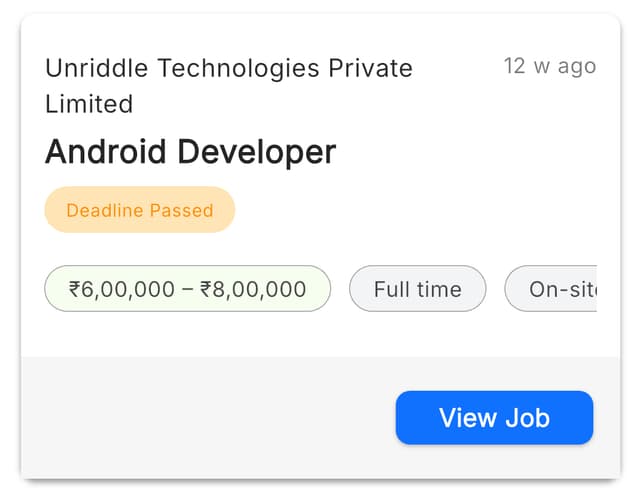Screen dimensions: 640x495
Task: Click the word "Android" in job title
Action: [107, 152]
